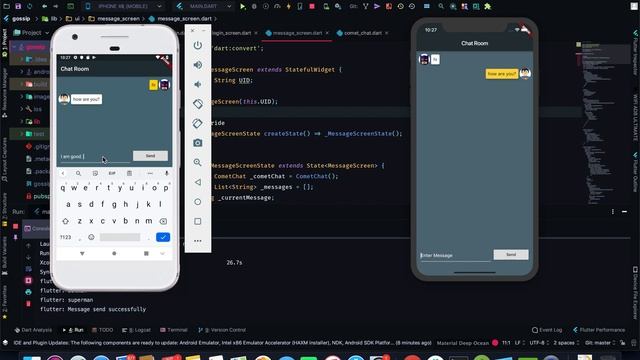
Task: Click the forward navigation arrow in toolbar
Action: coord(56,7)
